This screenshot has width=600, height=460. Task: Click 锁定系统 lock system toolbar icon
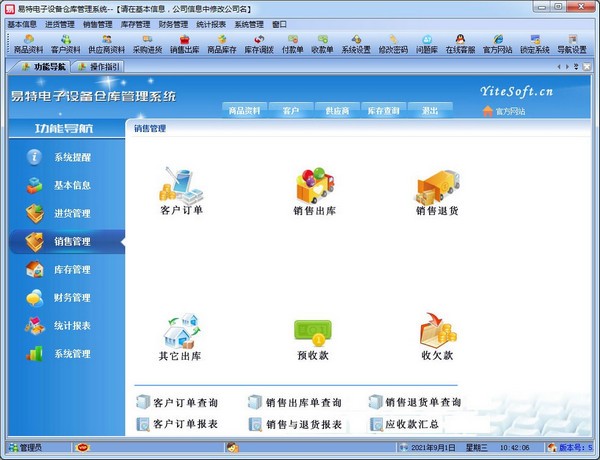pyautogui.click(x=535, y=43)
